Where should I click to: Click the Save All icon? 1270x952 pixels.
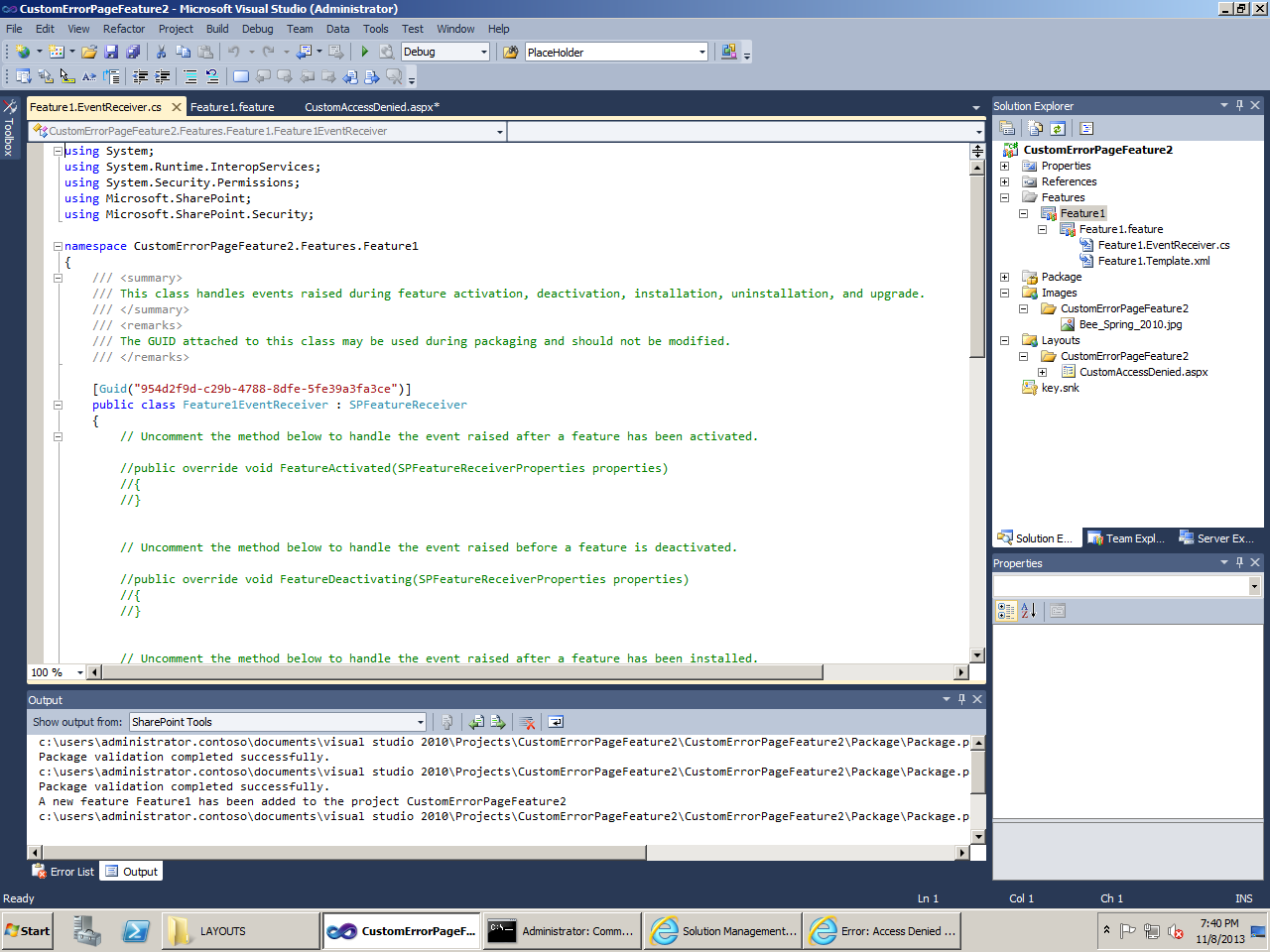[133, 52]
